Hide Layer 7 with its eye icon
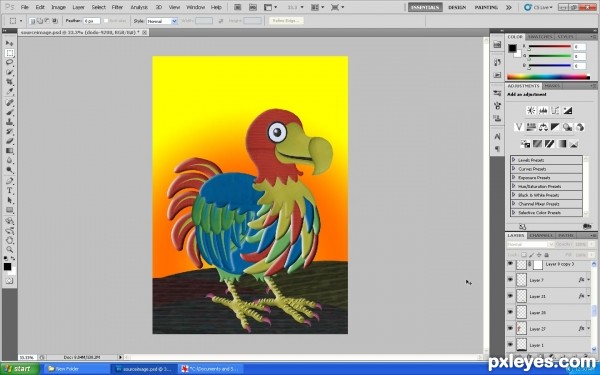This screenshot has height=375, width=600. [x=510, y=280]
